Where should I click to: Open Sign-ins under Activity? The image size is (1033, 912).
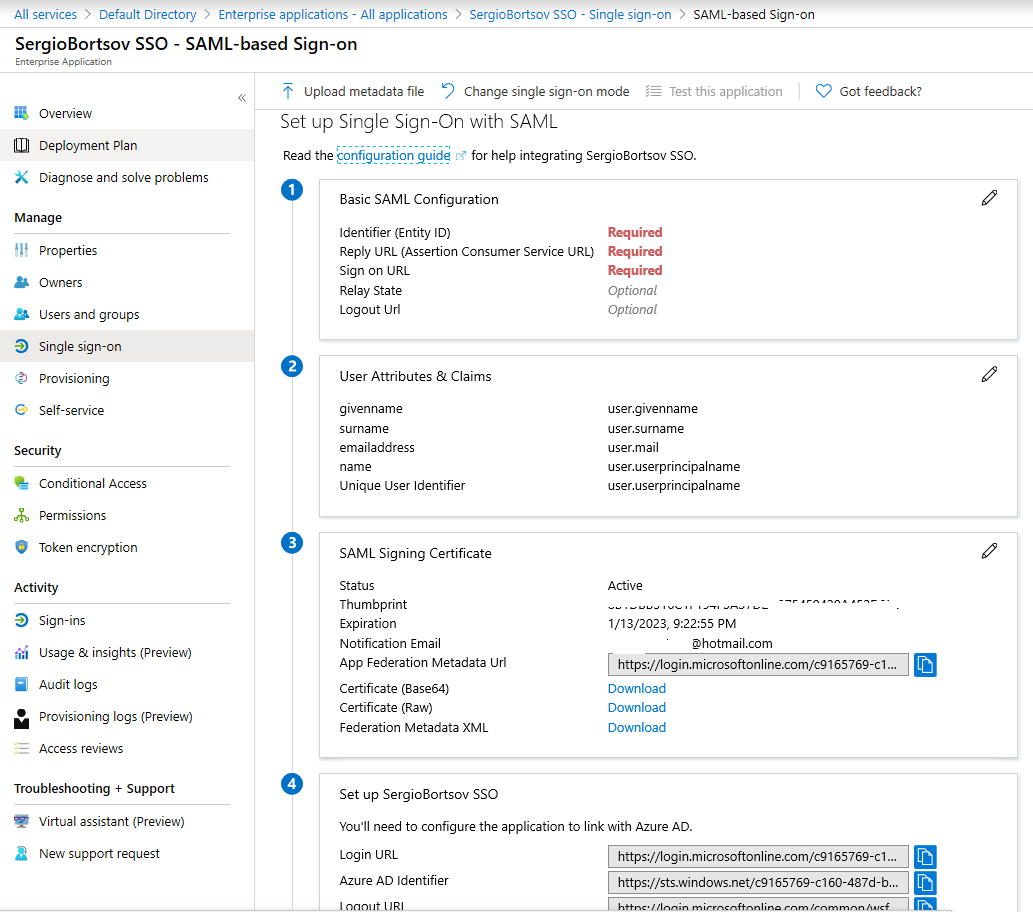click(60, 620)
